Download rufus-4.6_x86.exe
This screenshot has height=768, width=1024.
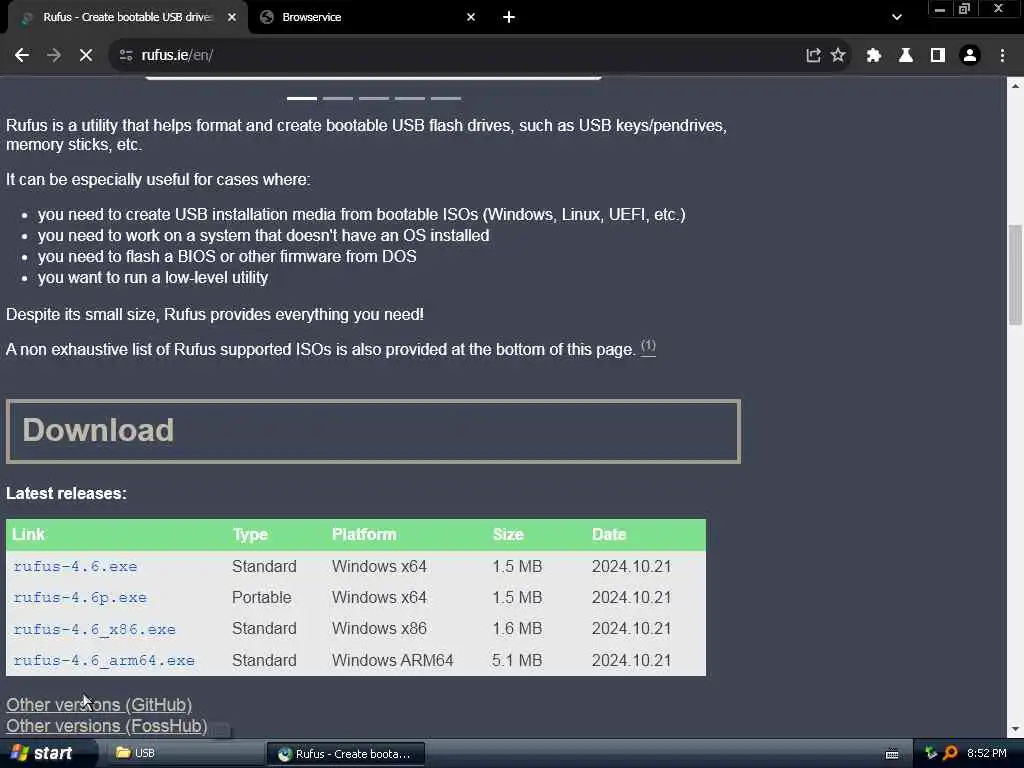(x=94, y=629)
